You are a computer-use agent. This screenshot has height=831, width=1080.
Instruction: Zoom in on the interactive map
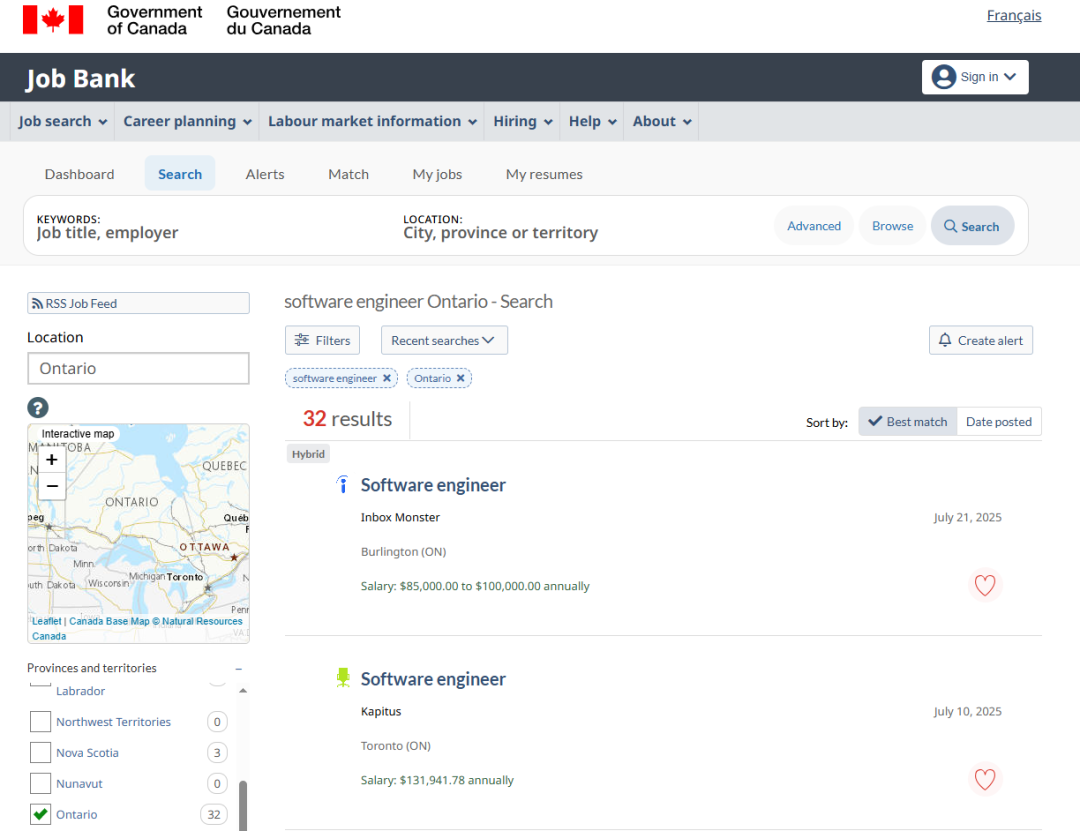point(52,460)
